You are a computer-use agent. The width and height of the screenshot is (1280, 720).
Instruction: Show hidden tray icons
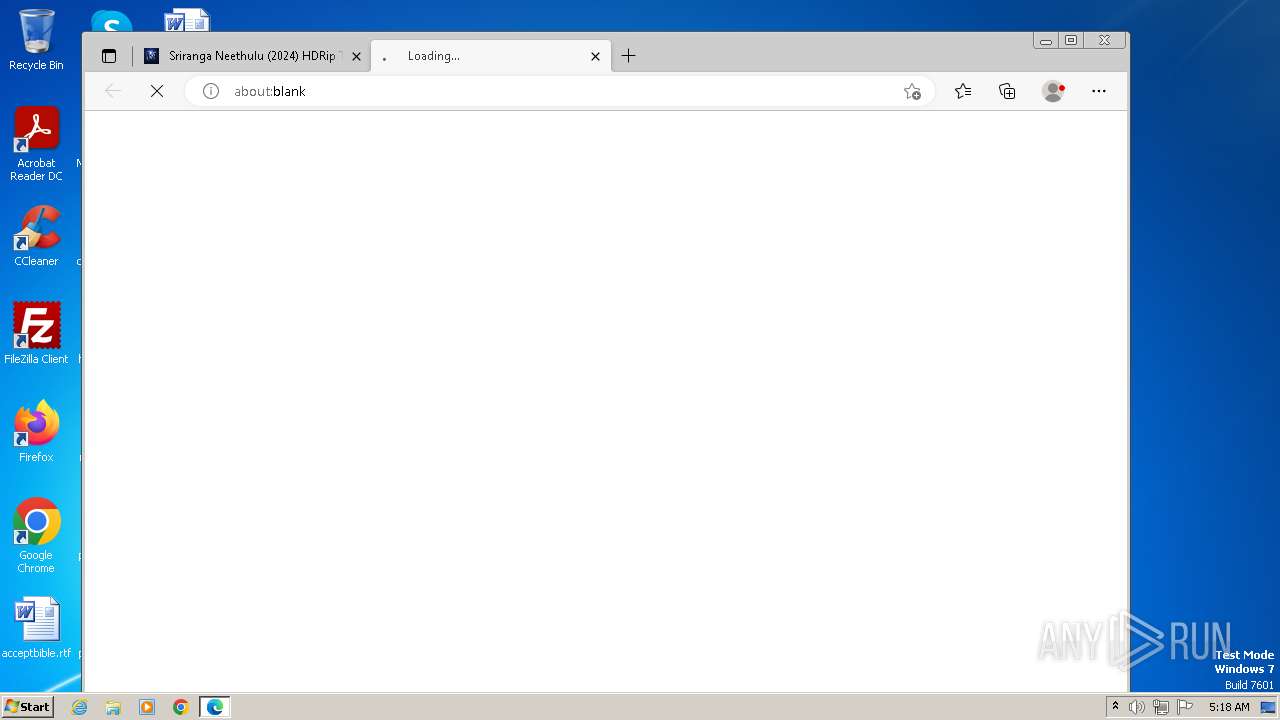tap(1115, 707)
